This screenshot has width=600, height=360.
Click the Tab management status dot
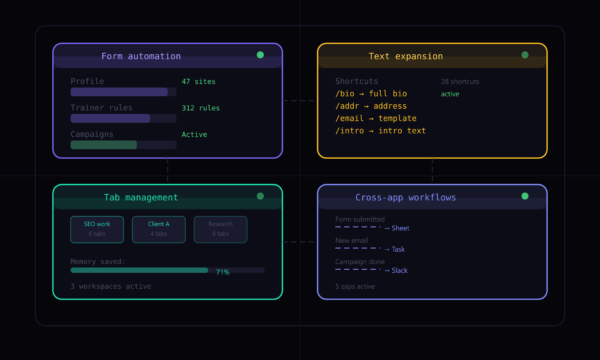coord(260,196)
